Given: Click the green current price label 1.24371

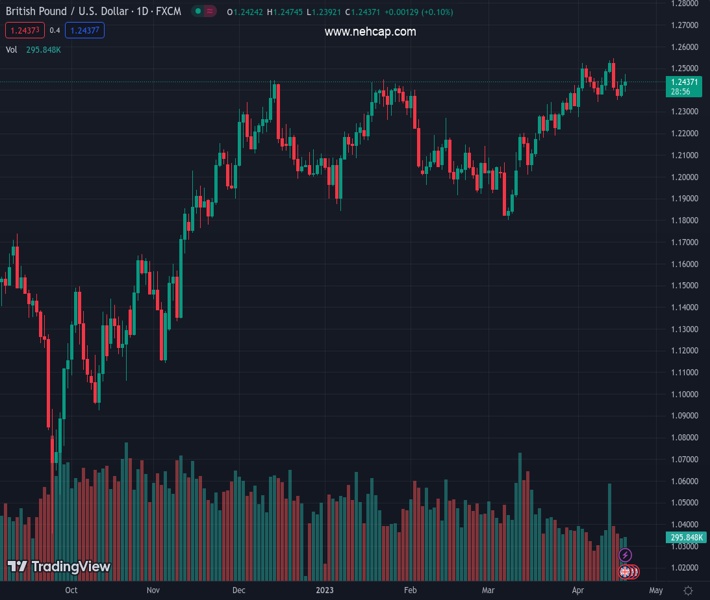Looking at the screenshot, I should (685, 81).
